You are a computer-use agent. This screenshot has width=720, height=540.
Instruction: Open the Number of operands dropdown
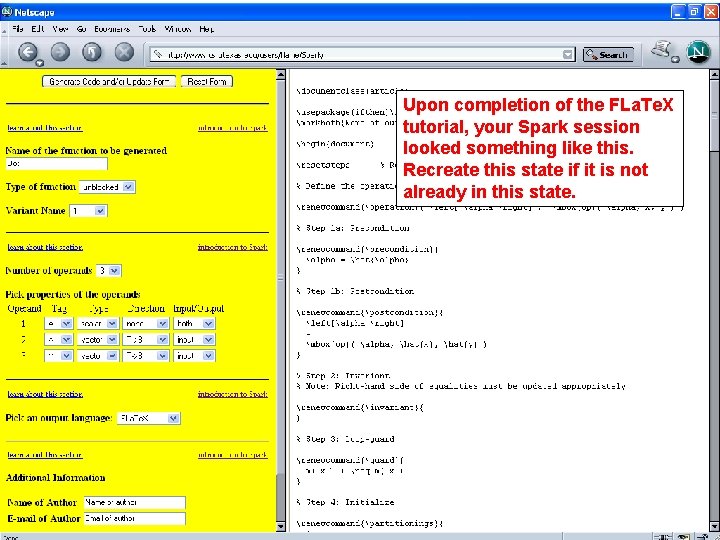coord(108,270)
